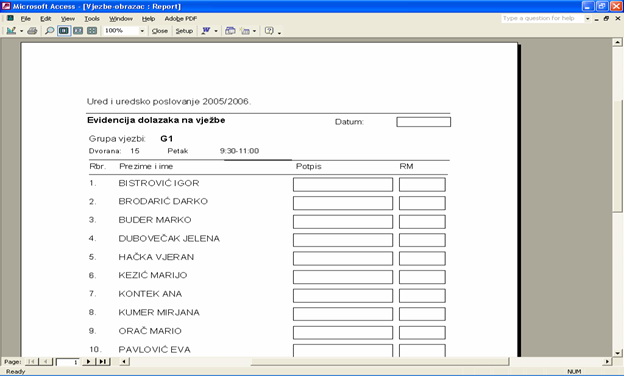Click OfficeLinks Word icon

click(206, 31)
